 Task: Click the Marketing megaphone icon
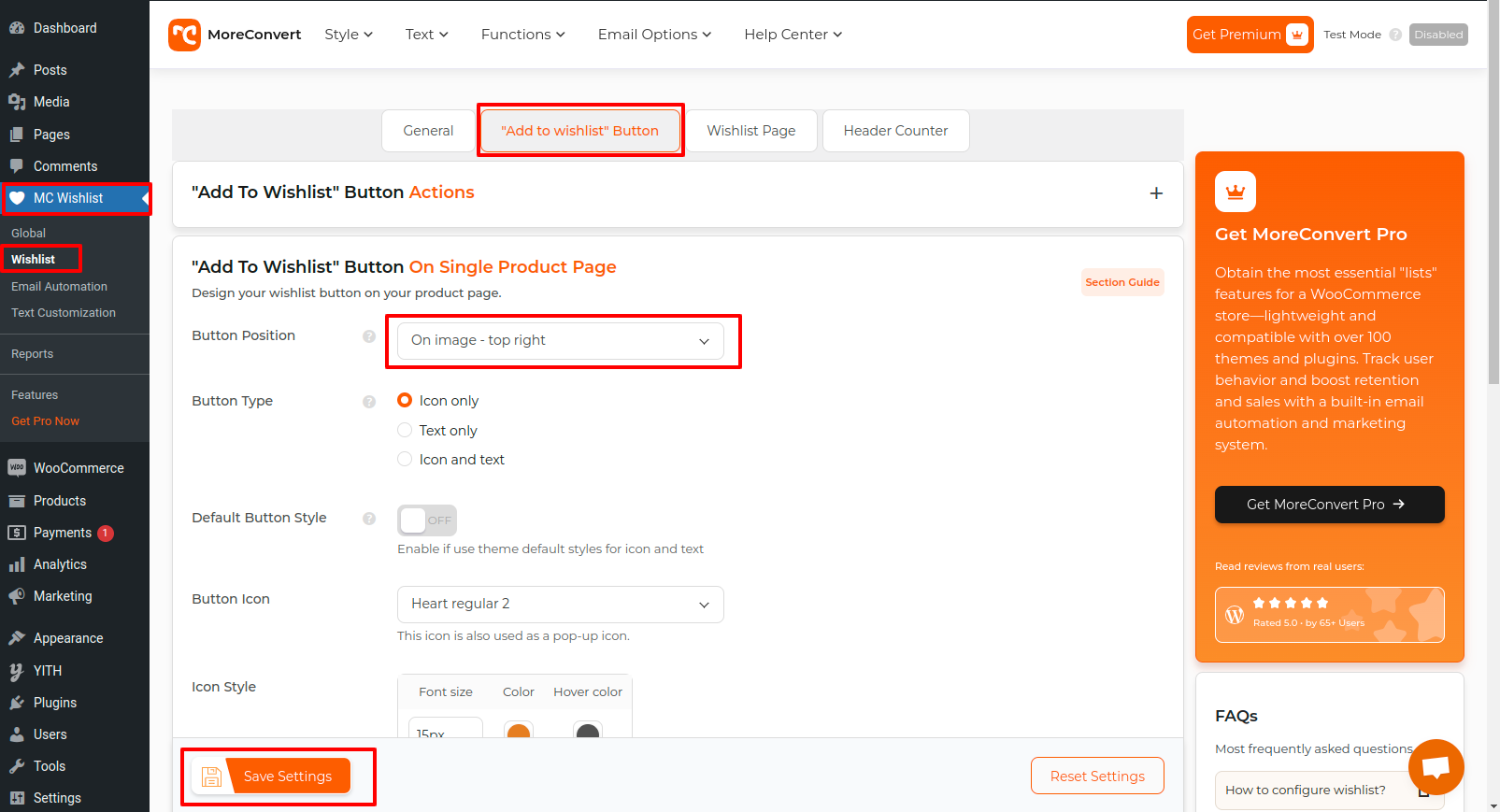(17, 596)
